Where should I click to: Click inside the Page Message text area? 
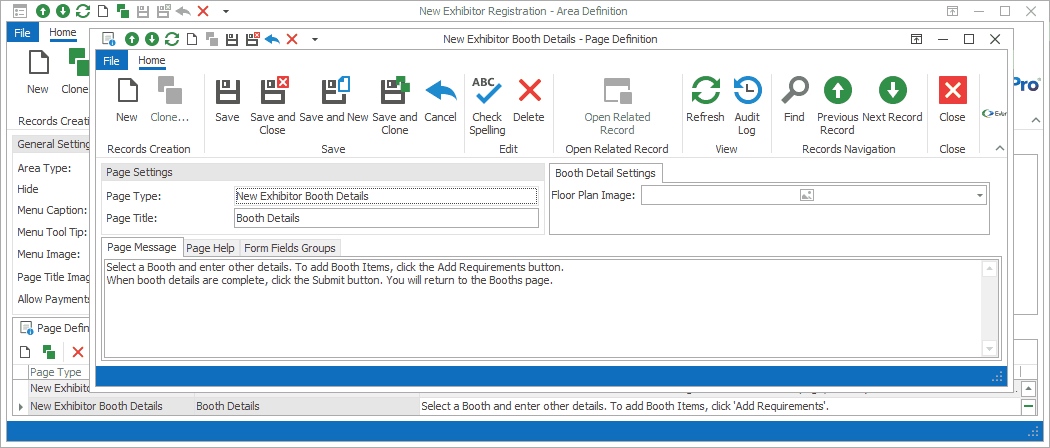544,309
